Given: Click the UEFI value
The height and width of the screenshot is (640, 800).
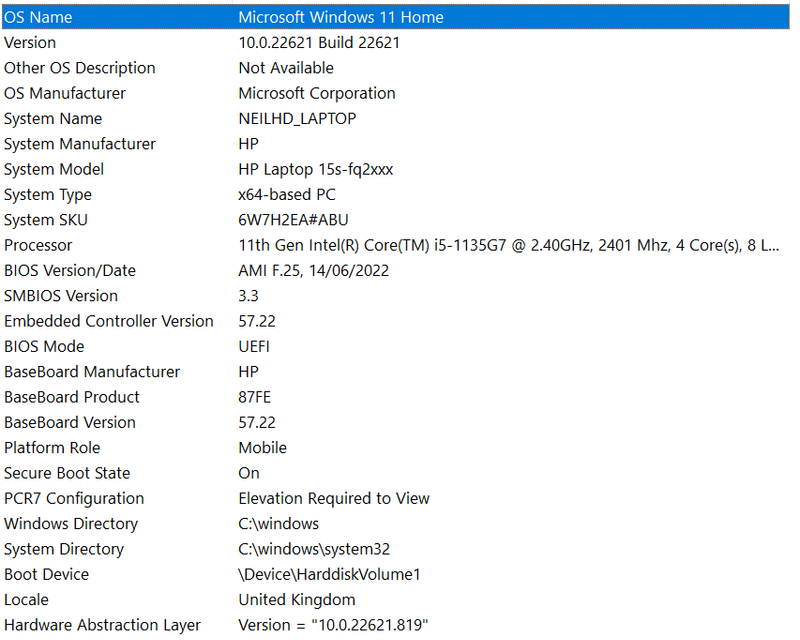Looking at the screenshot, I should (x=254, y=347).
